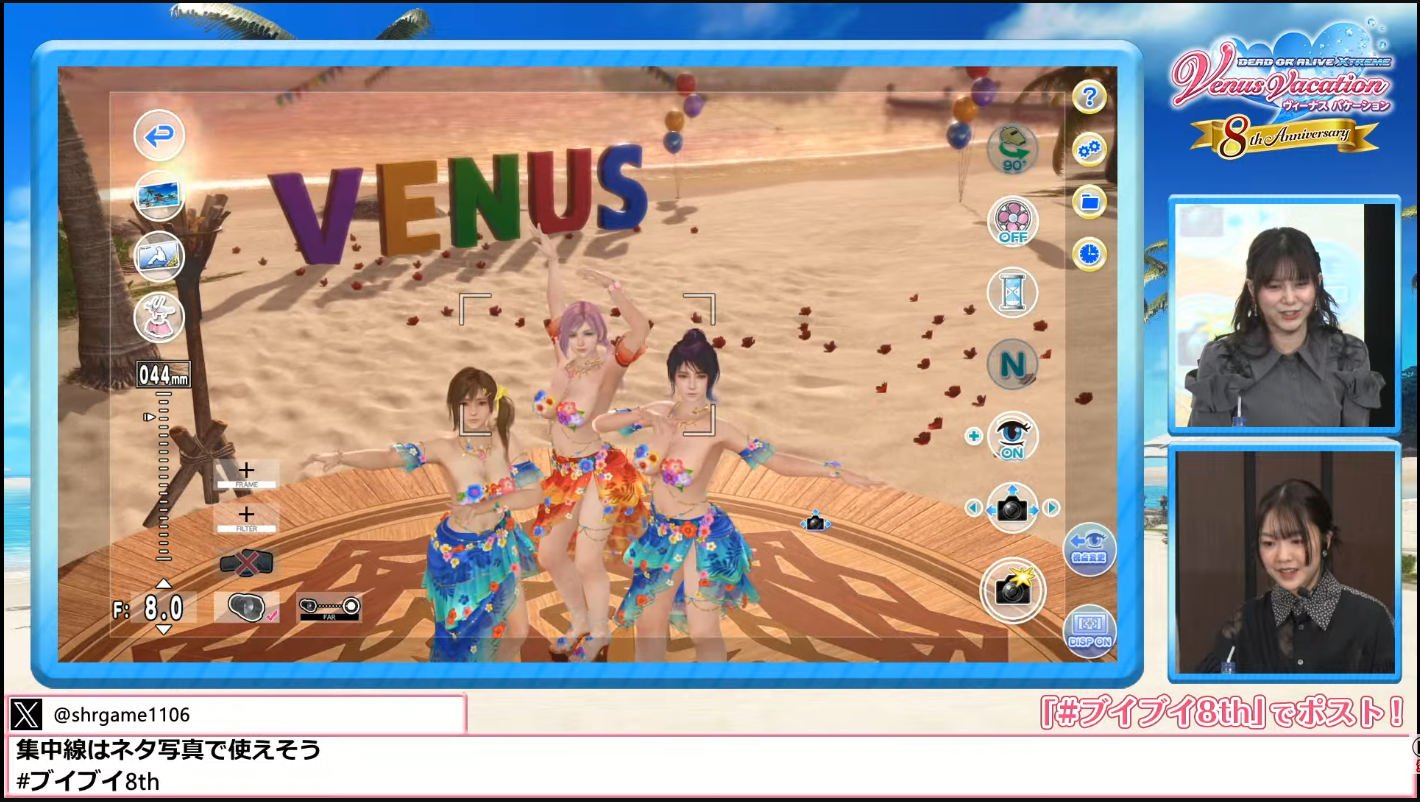The height and width of the screenshot is (802, 1420).
Task: Click the camera move directional icon
Action: tap(1012, 508)
